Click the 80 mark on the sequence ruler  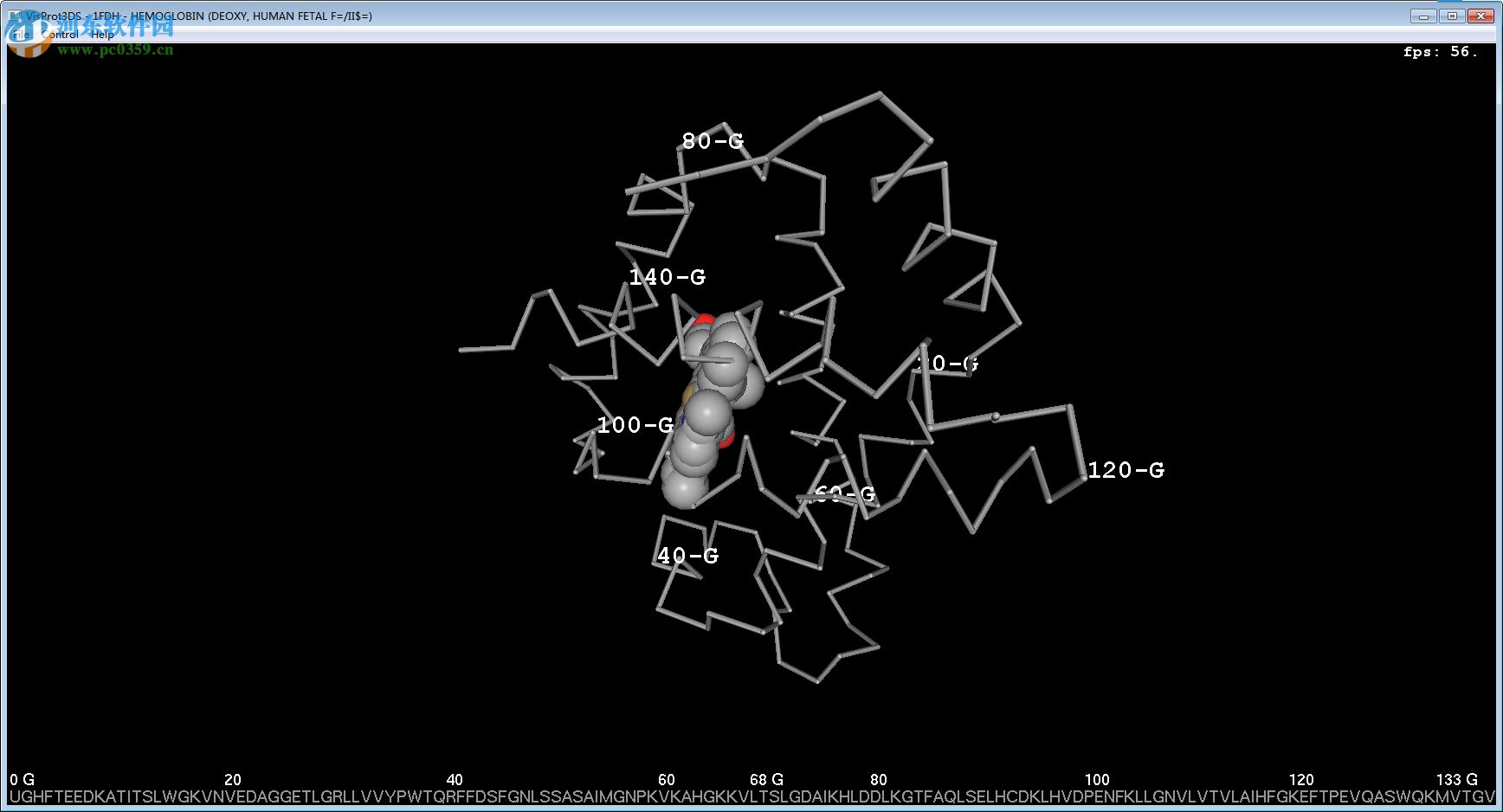pos(879,780)
